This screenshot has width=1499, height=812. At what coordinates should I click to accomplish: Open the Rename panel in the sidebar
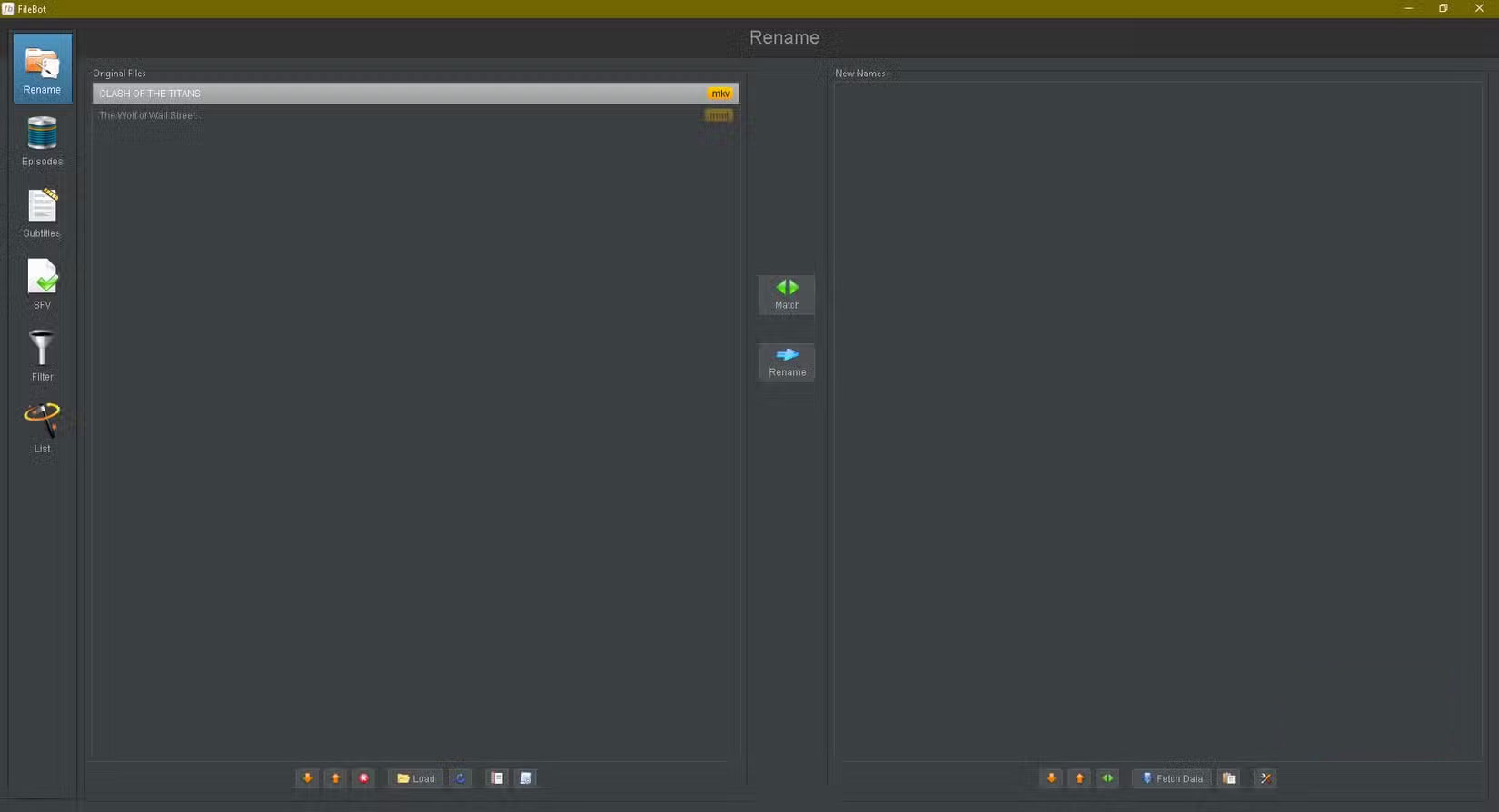point(43,68)
